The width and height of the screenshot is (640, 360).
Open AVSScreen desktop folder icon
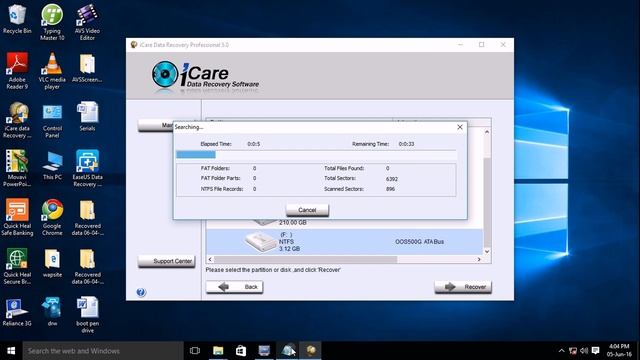(87, 68)
